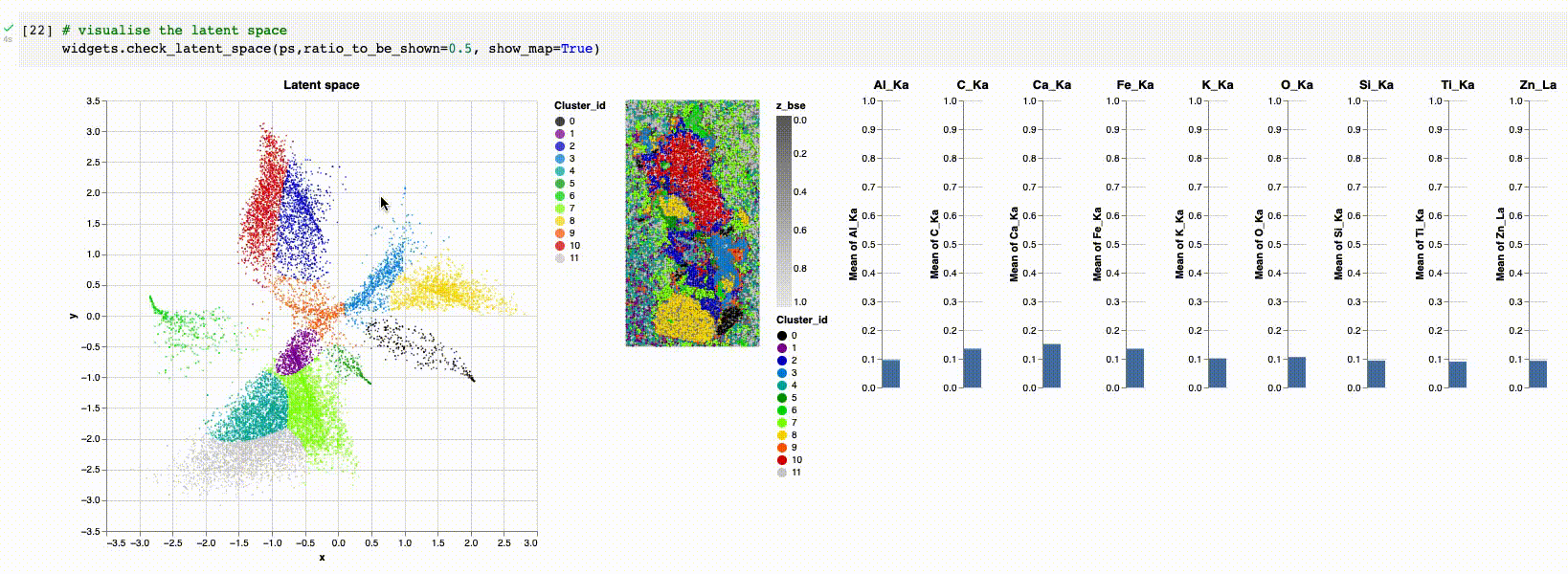The width and height of the screenshot is (1568, 574).
Task: Click the Zn_La chart title
Action: [x=1537, y=85]
